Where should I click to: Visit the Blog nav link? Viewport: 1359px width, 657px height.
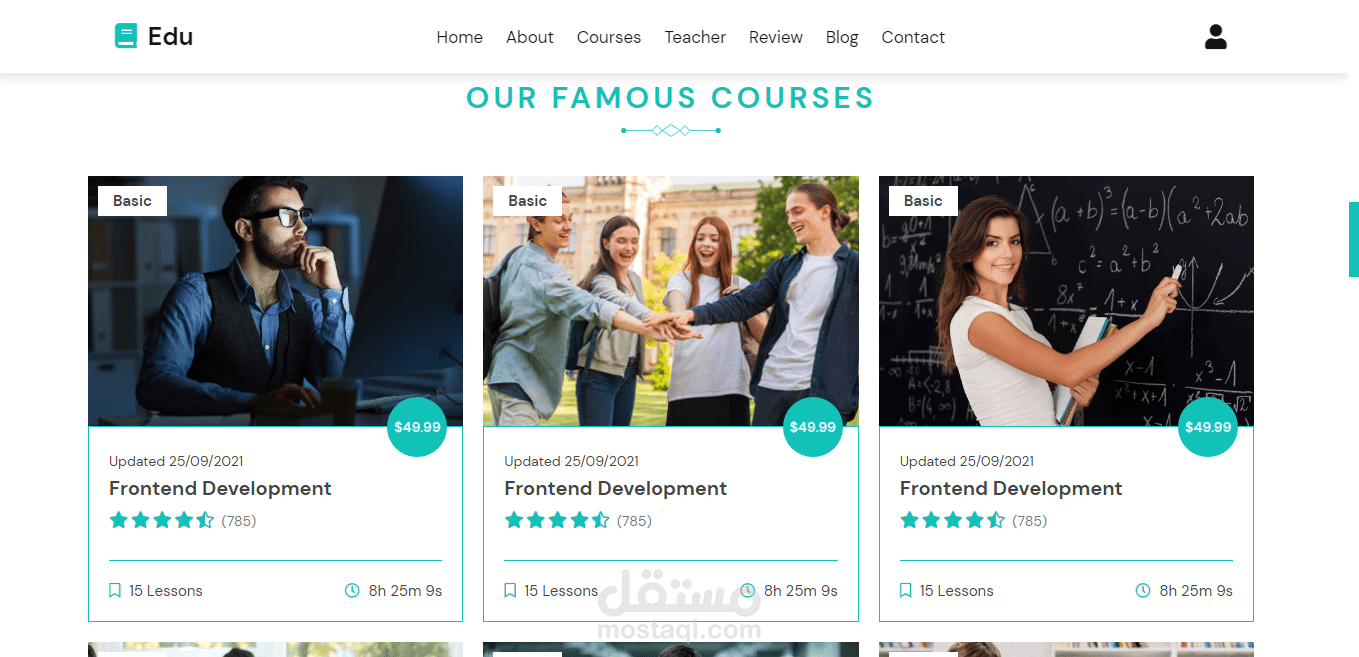[x=842, y=37]
